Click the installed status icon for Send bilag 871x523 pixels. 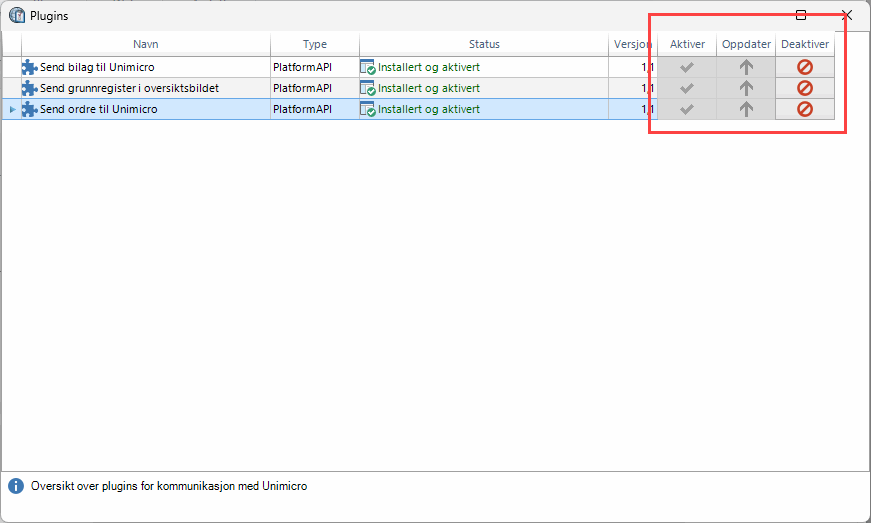(x=368, y=68)
